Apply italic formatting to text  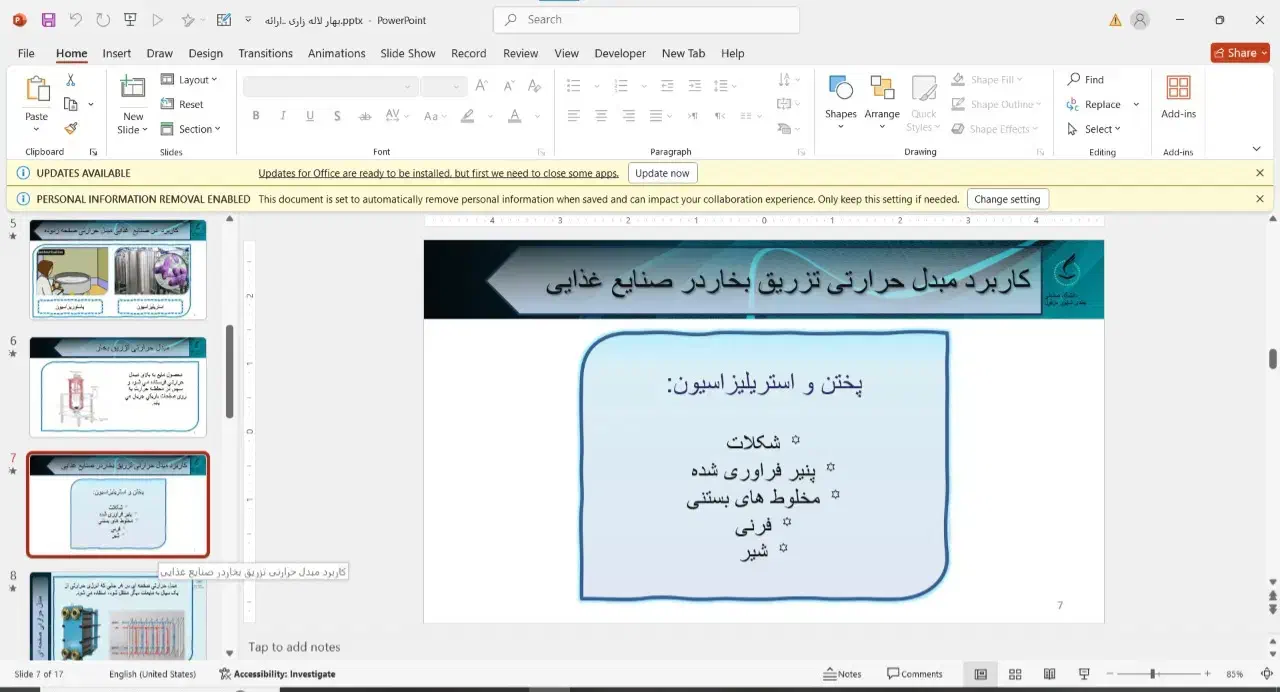click(283, 116)
